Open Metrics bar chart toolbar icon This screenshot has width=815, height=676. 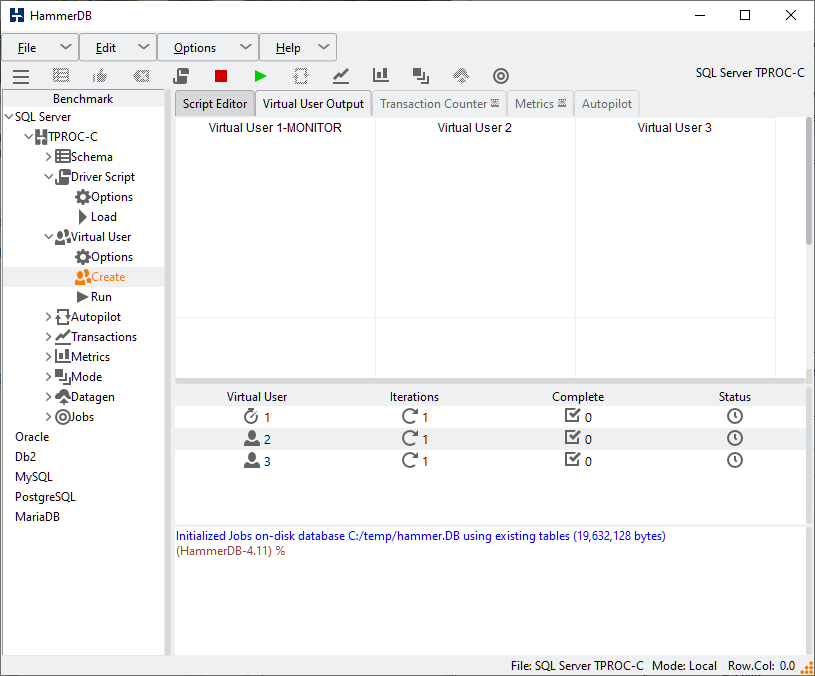point(380,75)
